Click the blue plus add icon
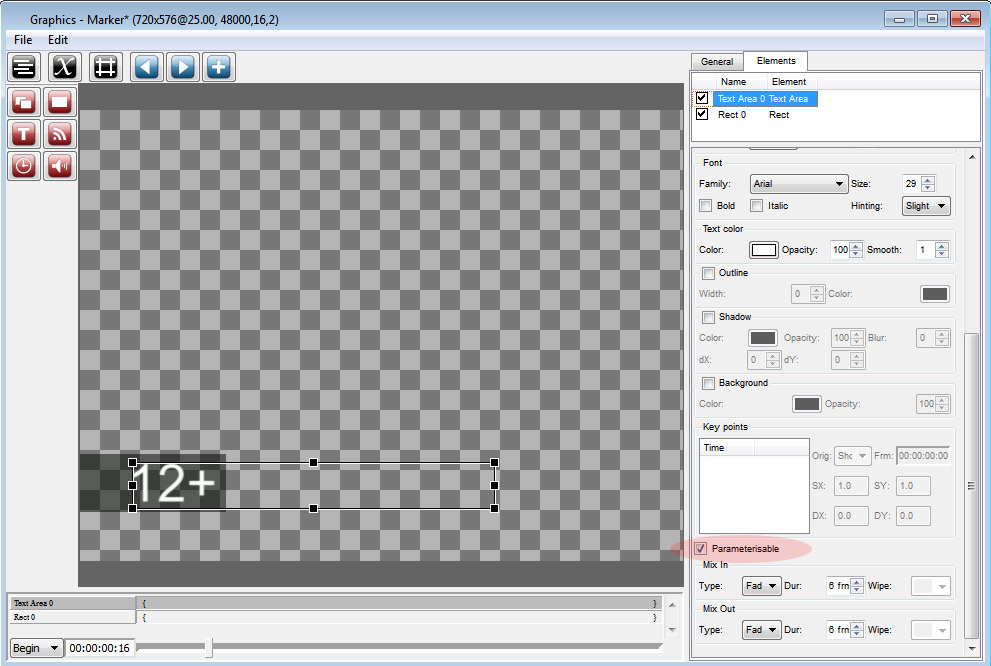991x666 pixels. [x=219, y=66]
